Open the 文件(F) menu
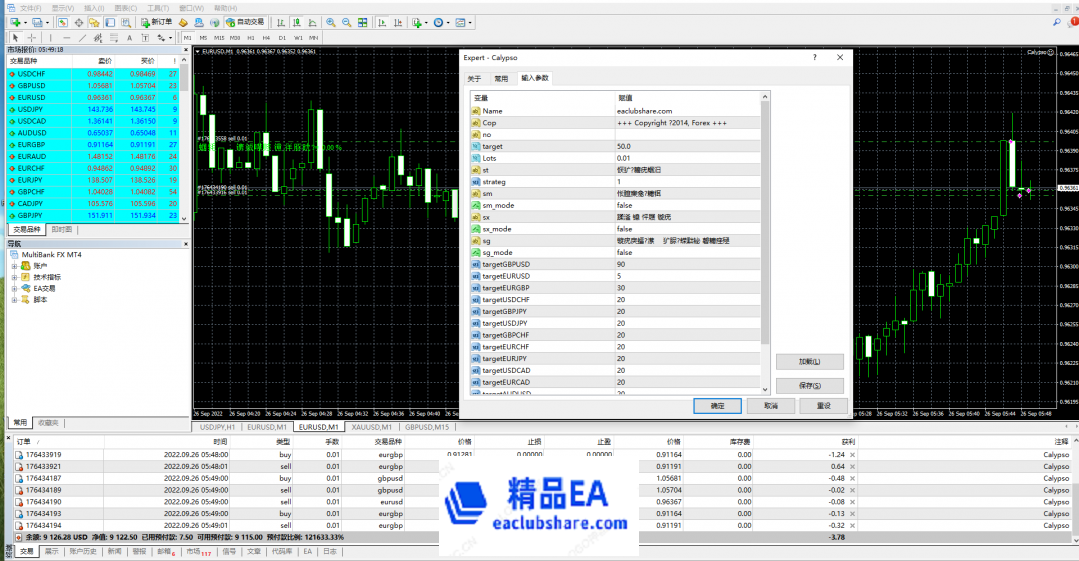The width and height of the screenshot is (1079, 561). click(x=30, y=8)
